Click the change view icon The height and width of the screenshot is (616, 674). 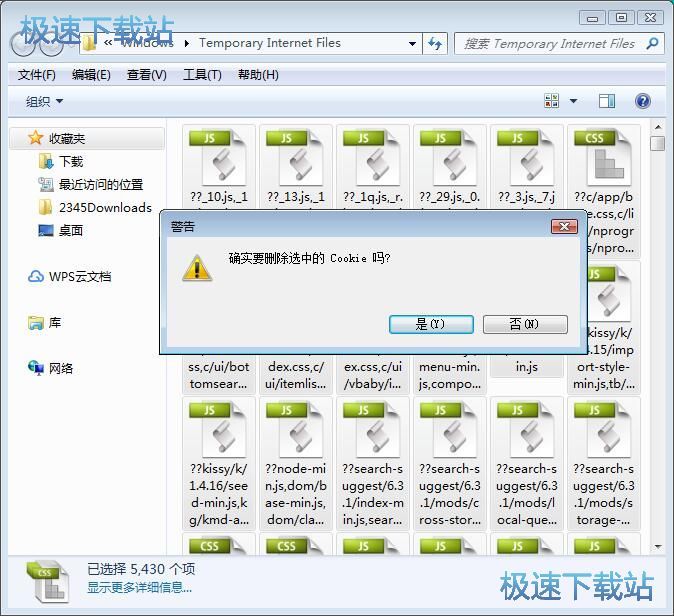pos(551,101)
